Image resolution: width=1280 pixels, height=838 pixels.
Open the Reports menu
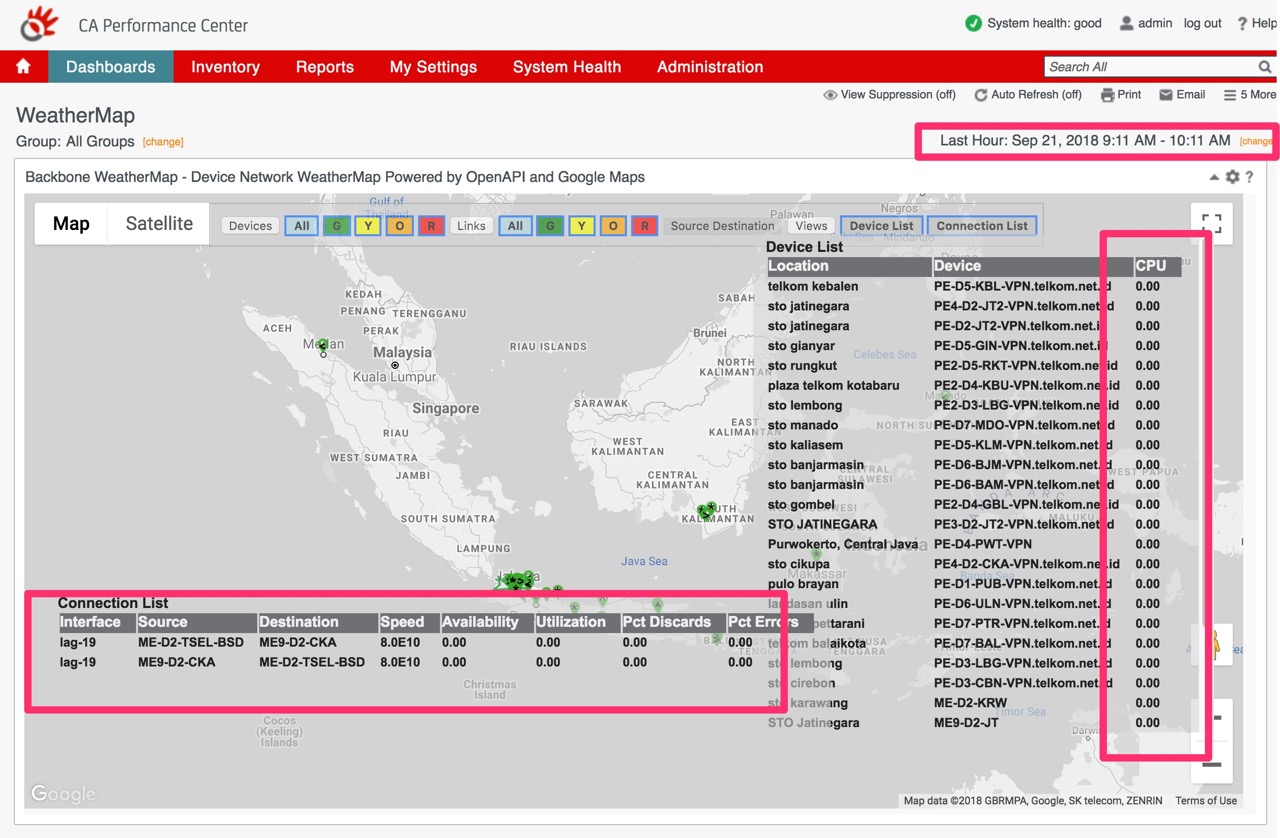pyautogui.click(x=325, y=67)
